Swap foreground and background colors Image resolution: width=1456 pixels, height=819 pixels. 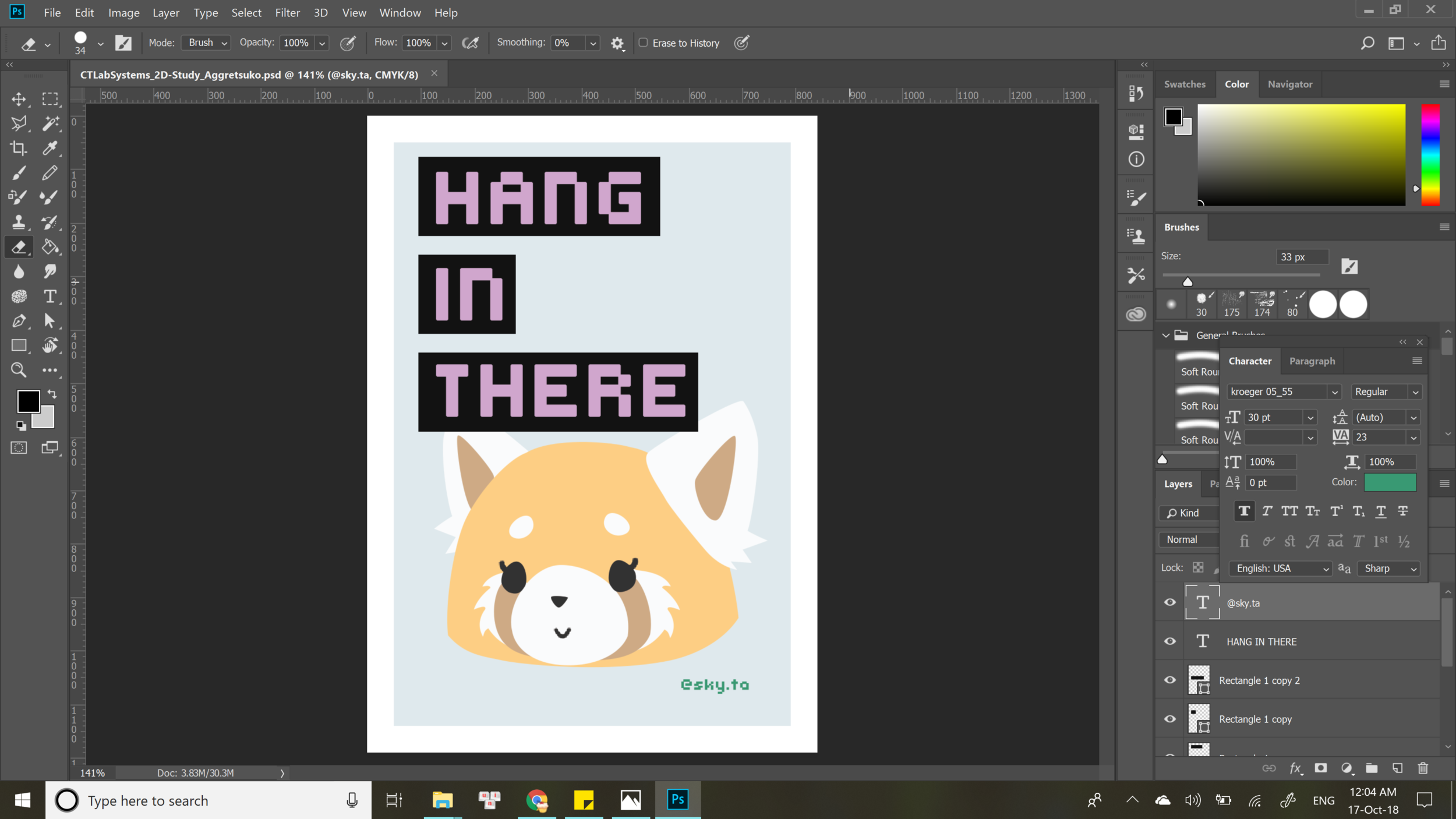52,394
